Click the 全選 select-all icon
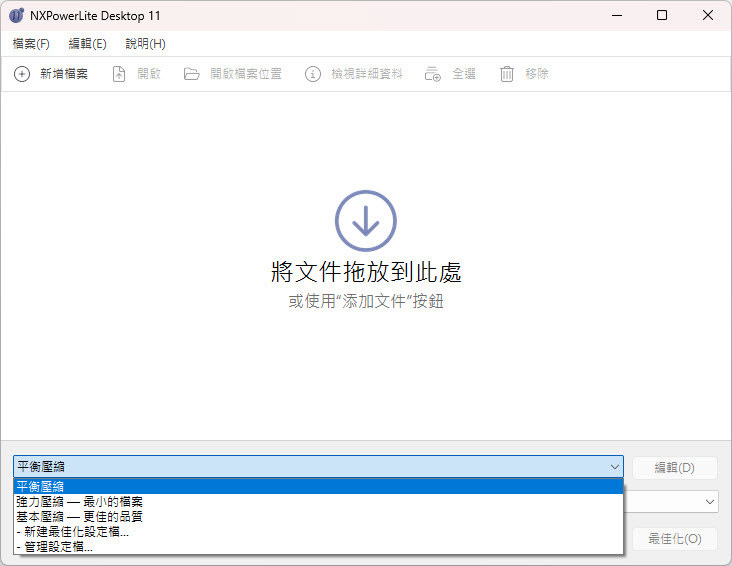The image size is (732, 566). (433, 74)
